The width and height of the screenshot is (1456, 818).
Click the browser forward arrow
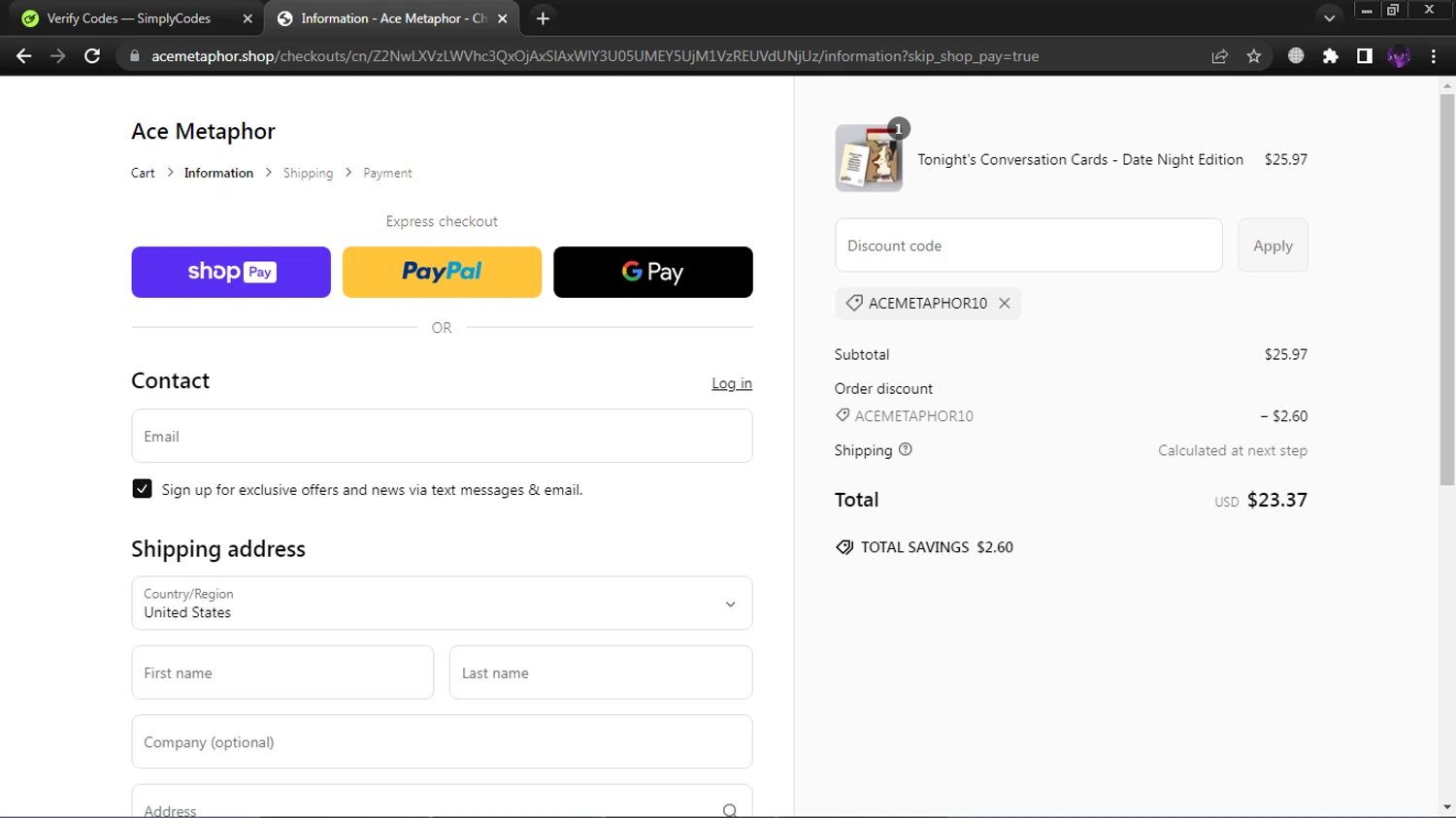coord(58,56)
